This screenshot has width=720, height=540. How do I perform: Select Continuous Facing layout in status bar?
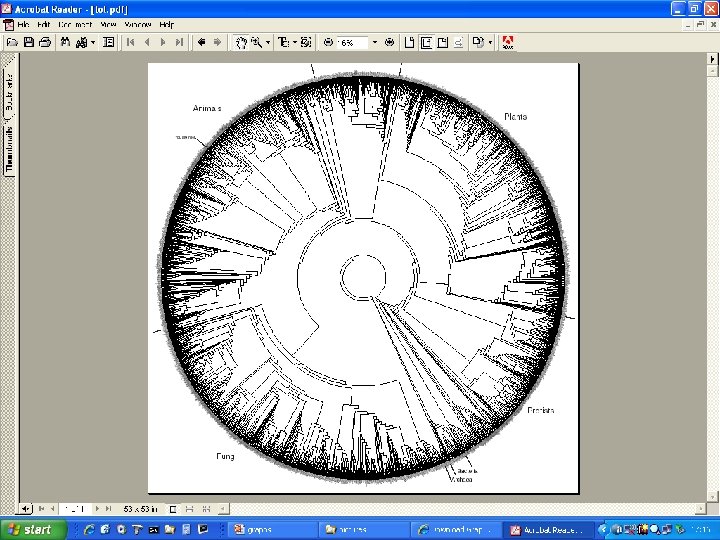point(206,509)
